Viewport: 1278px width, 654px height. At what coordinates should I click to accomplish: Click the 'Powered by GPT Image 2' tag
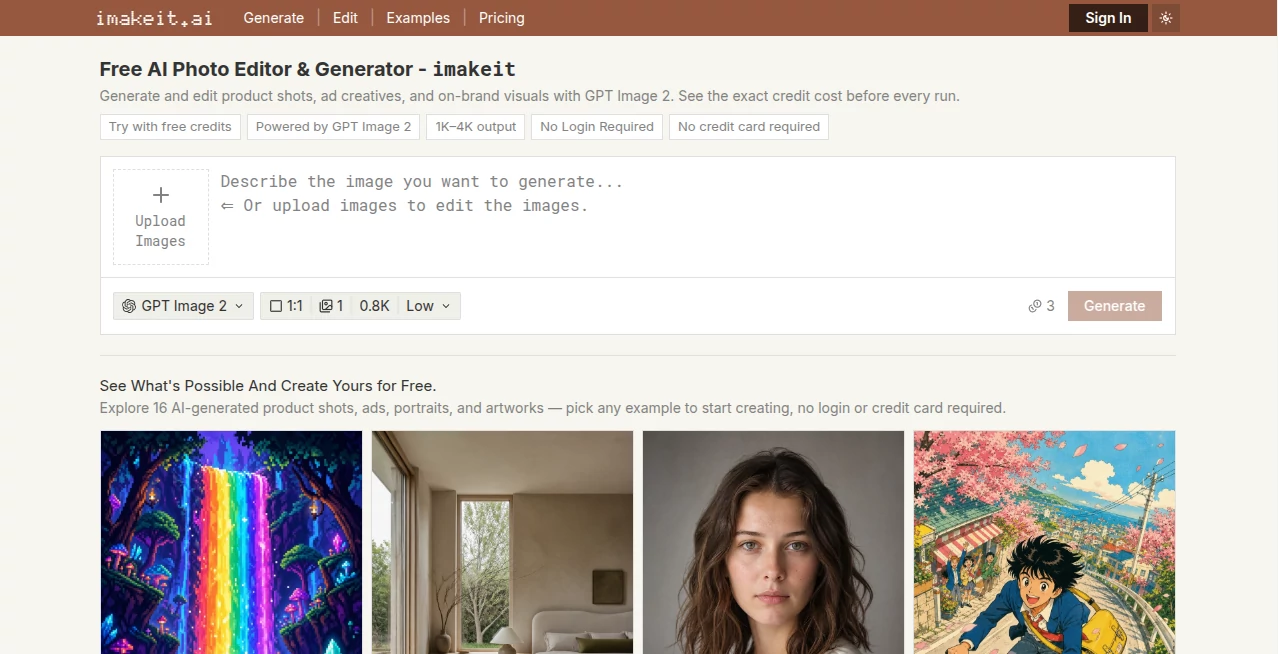(333, 127)
